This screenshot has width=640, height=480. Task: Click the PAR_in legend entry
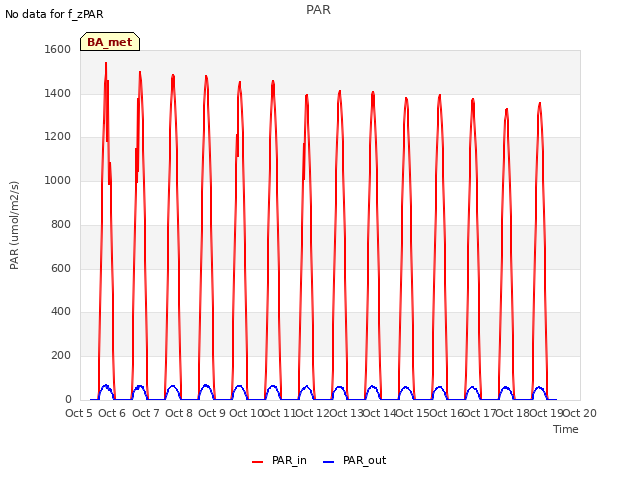coord(279,460)
